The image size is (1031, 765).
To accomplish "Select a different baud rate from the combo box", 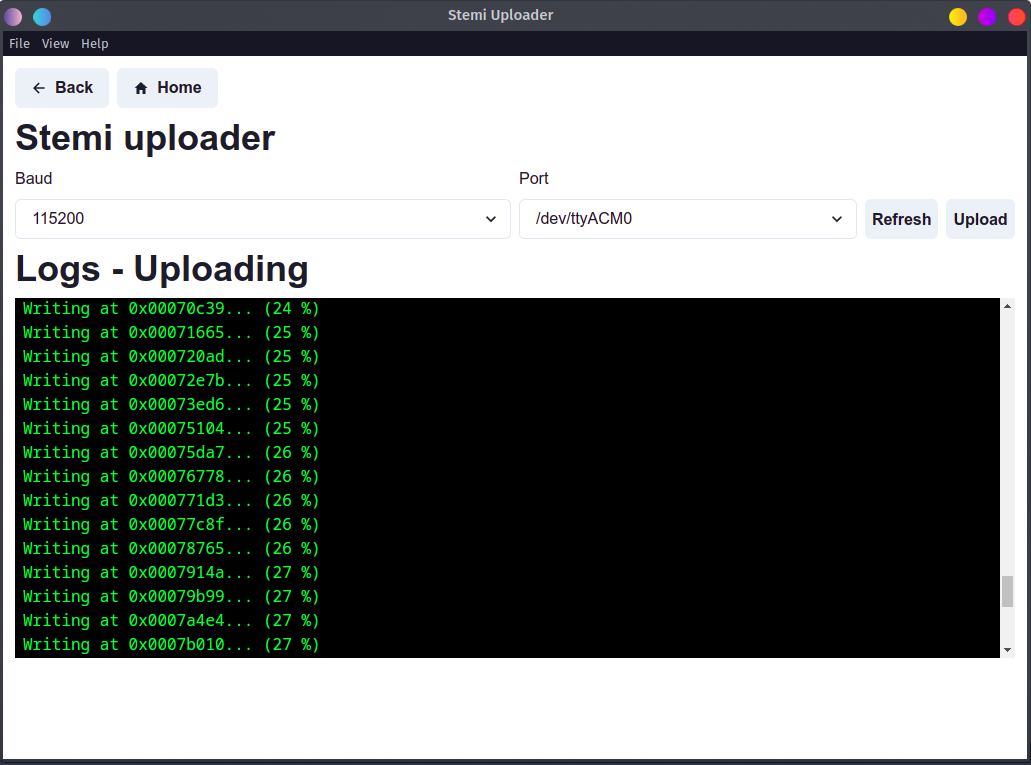I will coord(262,219).
